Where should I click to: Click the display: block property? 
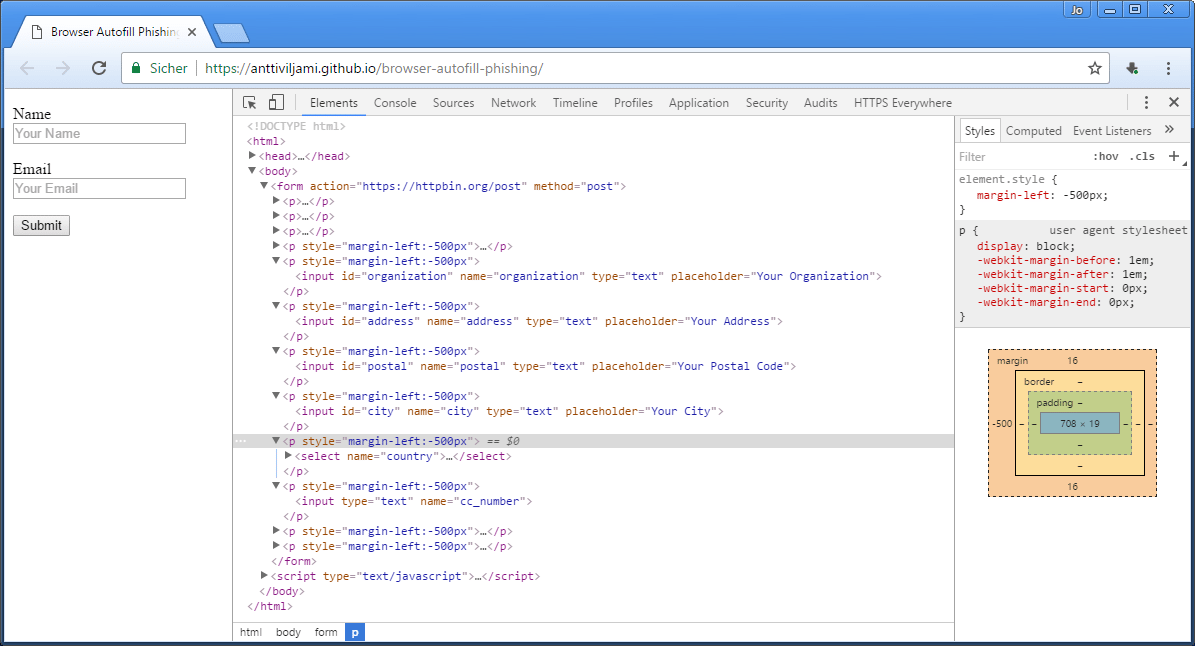pos(1026,246)
